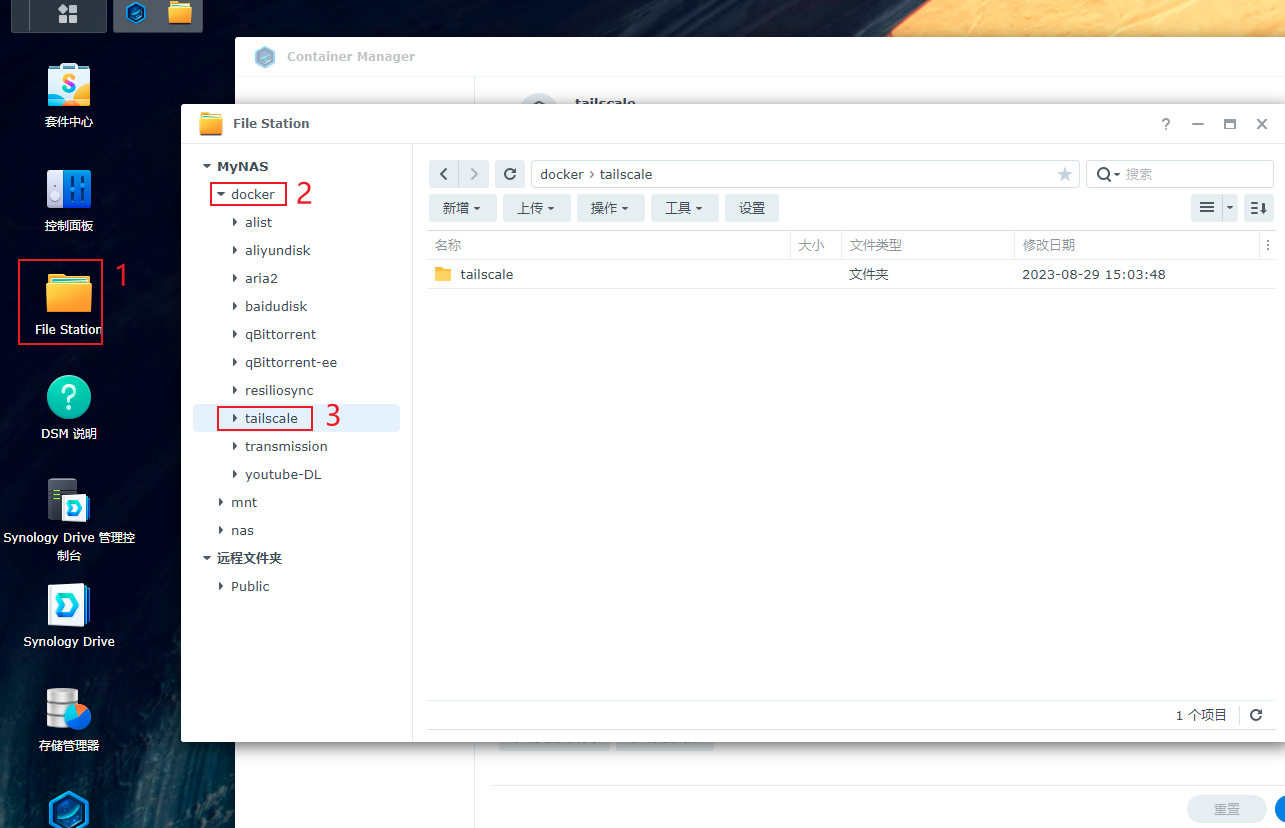
Task: Select the qBittorrent folder in the tree
Action: click(280, 335)
